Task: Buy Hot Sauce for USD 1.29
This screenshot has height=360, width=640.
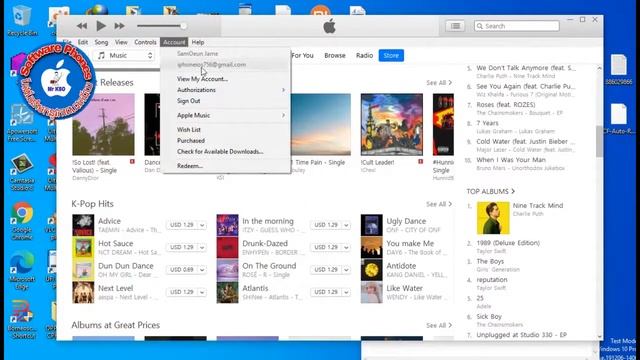Action: (x=182, y=247)
